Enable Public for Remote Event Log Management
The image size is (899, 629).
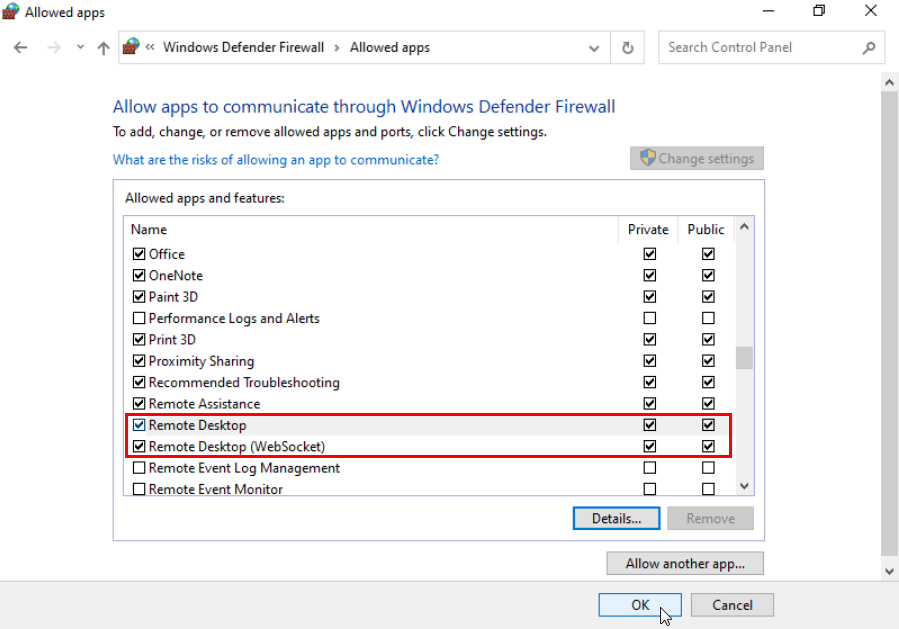coord(708,468)
